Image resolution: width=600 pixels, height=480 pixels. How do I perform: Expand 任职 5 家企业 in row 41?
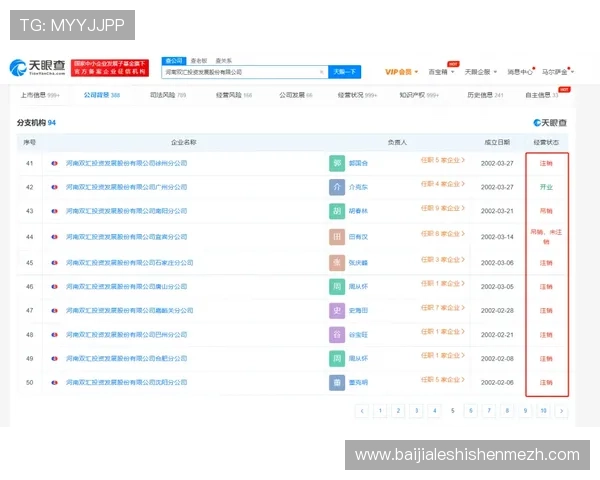(x=443, y=160)
